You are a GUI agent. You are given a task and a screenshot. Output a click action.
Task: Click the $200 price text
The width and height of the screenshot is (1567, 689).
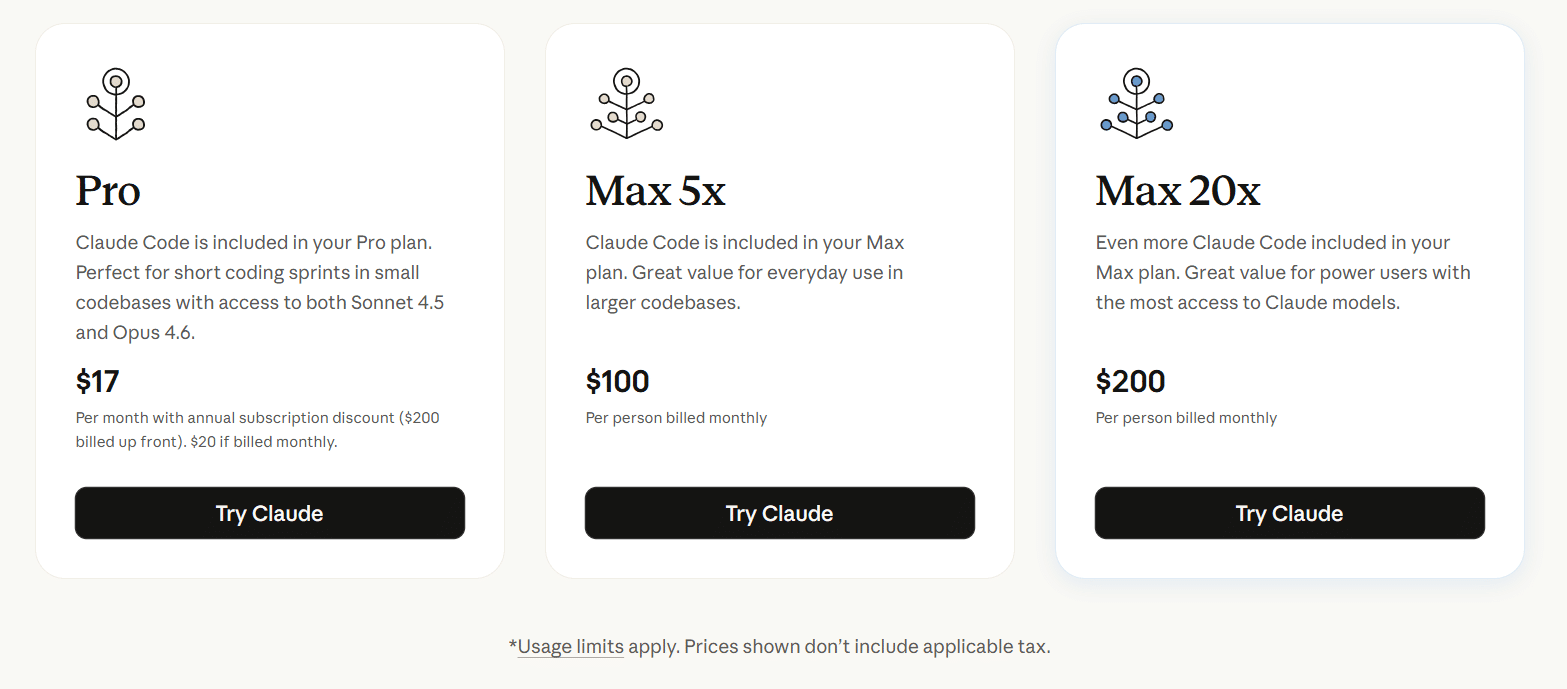point(1131,381)
